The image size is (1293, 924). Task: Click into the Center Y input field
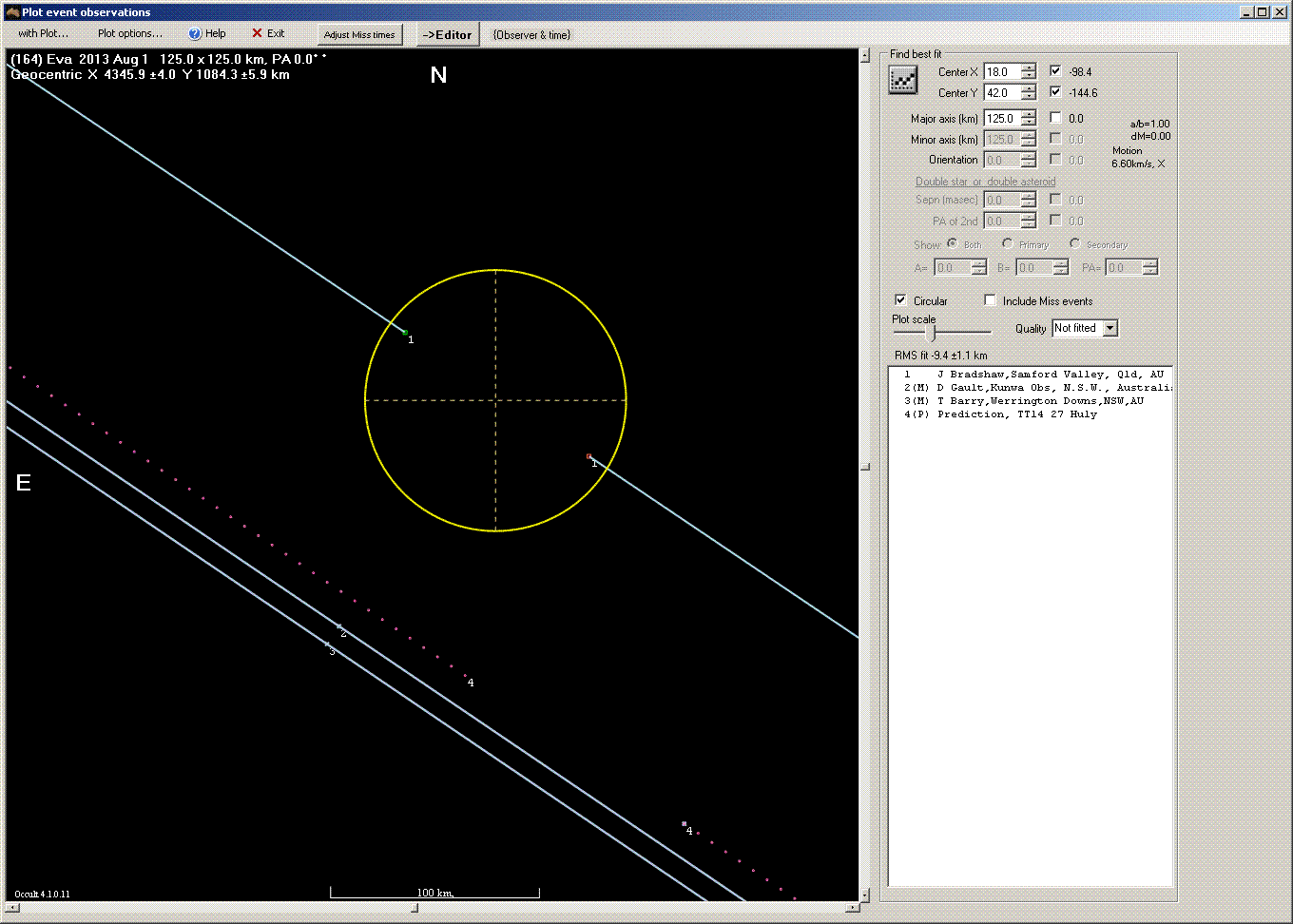[1002, 92]
